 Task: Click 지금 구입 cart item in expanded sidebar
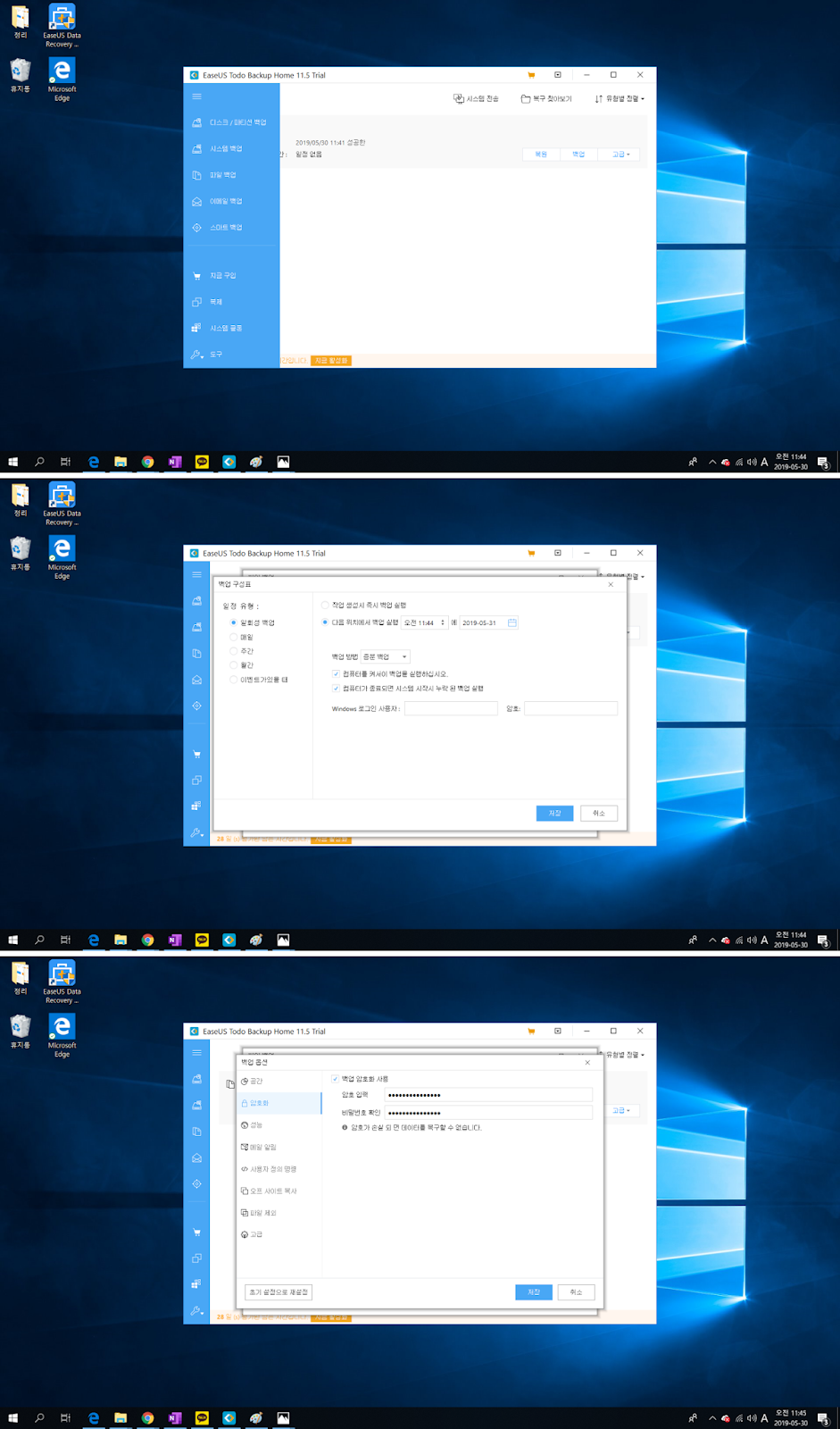click(x=215, y=275)
